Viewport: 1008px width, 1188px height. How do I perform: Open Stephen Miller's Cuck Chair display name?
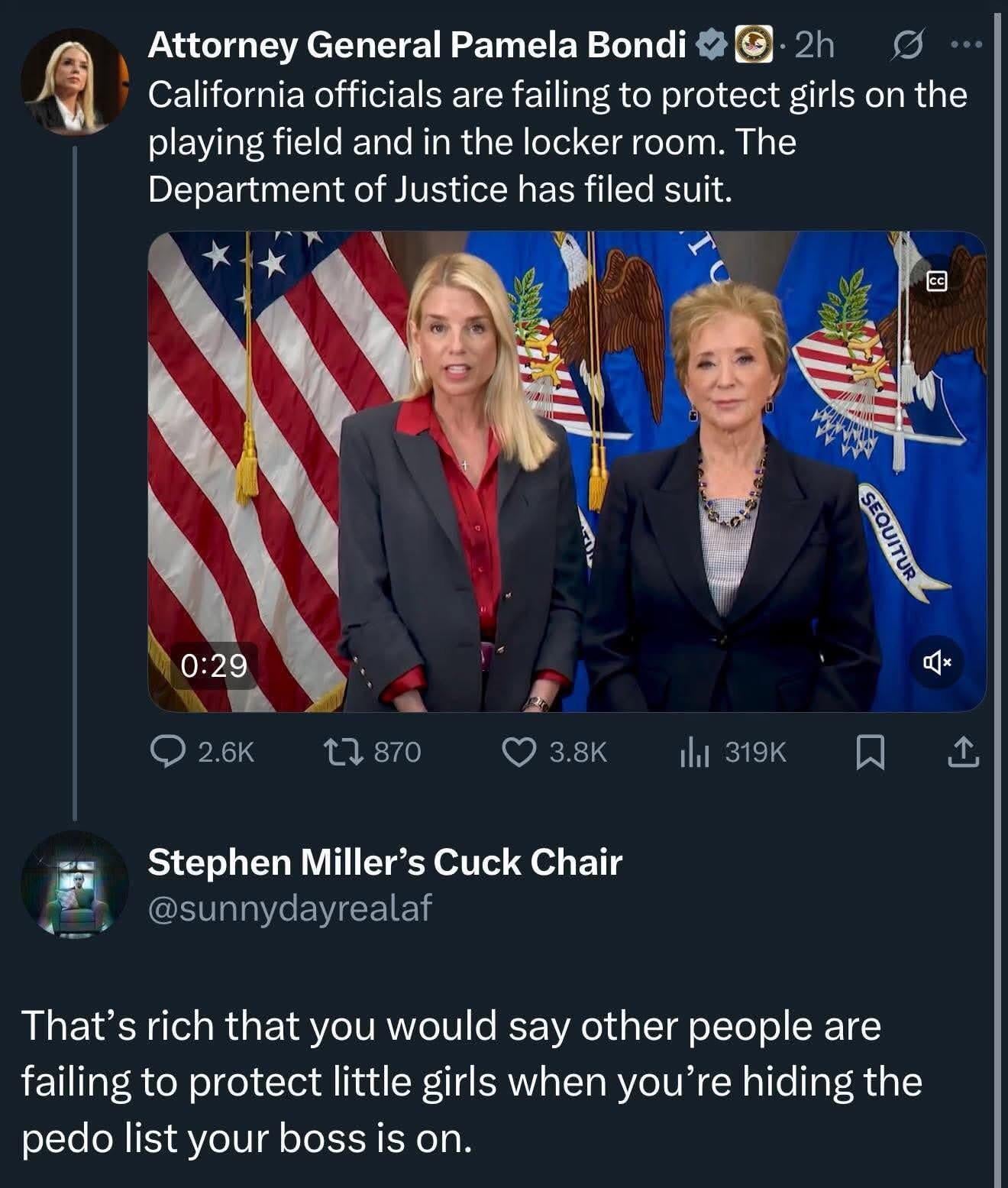point(385,862)
